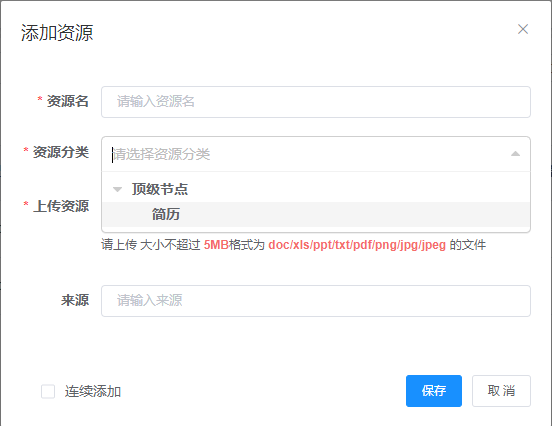552x426 pixels.
Task: Collapse the 顶级节点 tree triangle
Action: [117, 189]
